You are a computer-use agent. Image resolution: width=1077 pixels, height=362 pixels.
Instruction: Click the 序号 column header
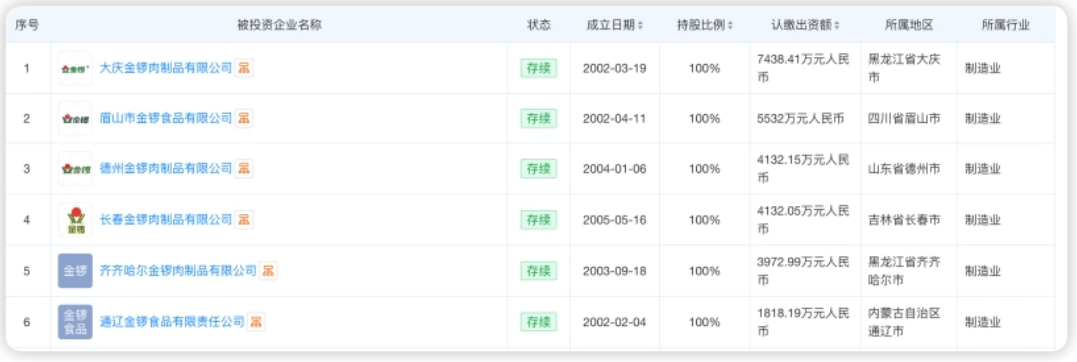click(x=27, y=25)
